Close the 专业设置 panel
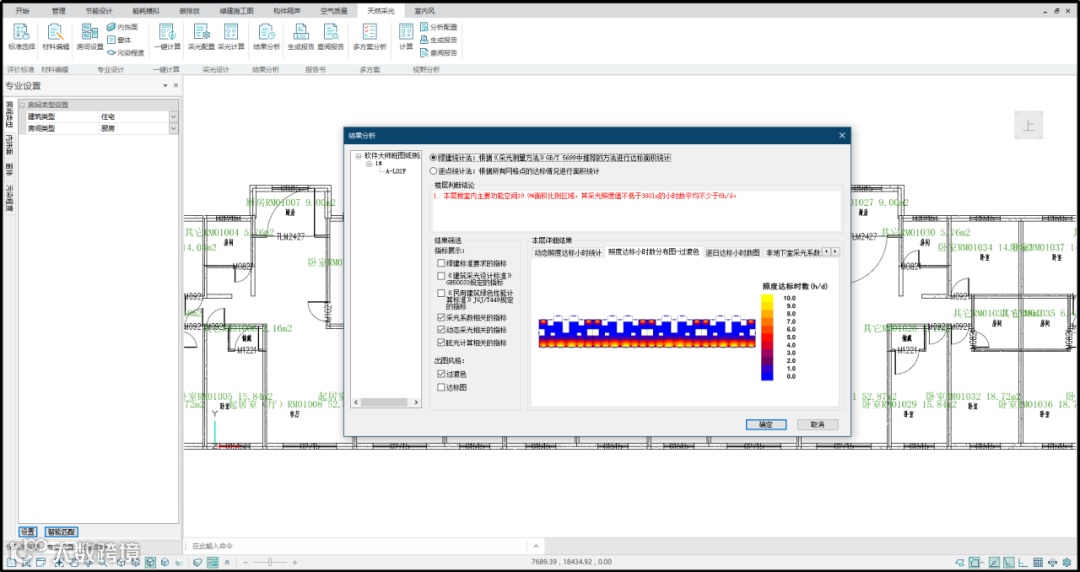The image size is (1080, 572). [x=176, y=85]
